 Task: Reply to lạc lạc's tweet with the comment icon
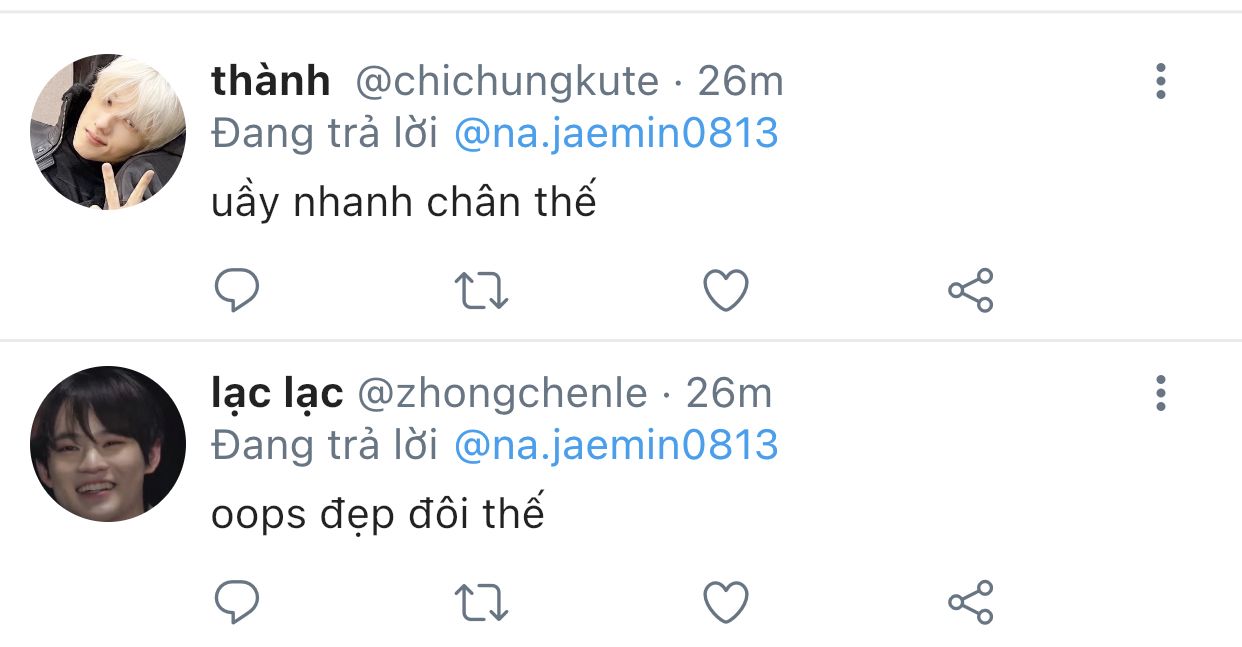click(238, 602)
